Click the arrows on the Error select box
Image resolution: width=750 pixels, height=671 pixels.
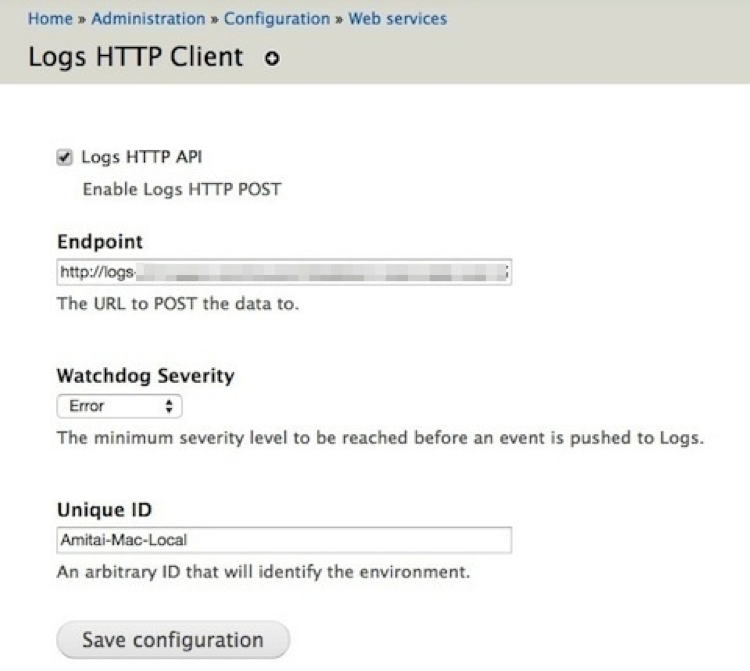pos(169,406)
